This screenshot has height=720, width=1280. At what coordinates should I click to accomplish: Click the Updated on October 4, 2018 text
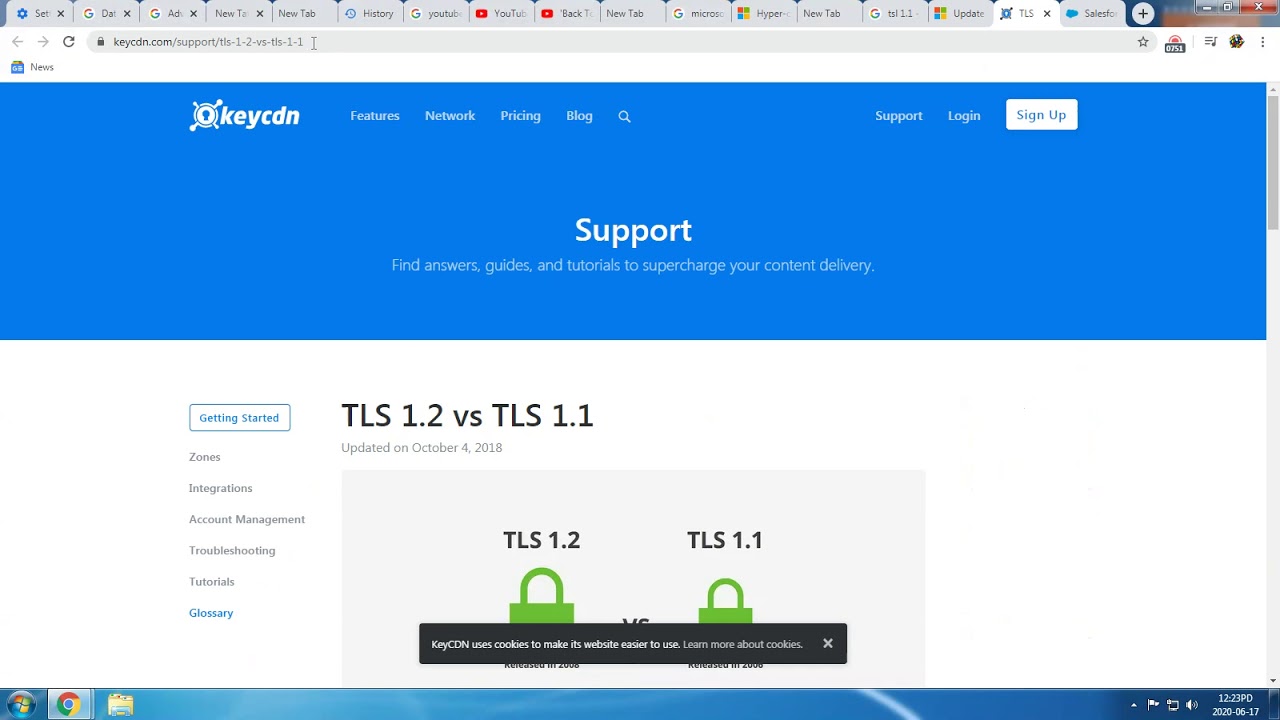click(x=421, y=447)
